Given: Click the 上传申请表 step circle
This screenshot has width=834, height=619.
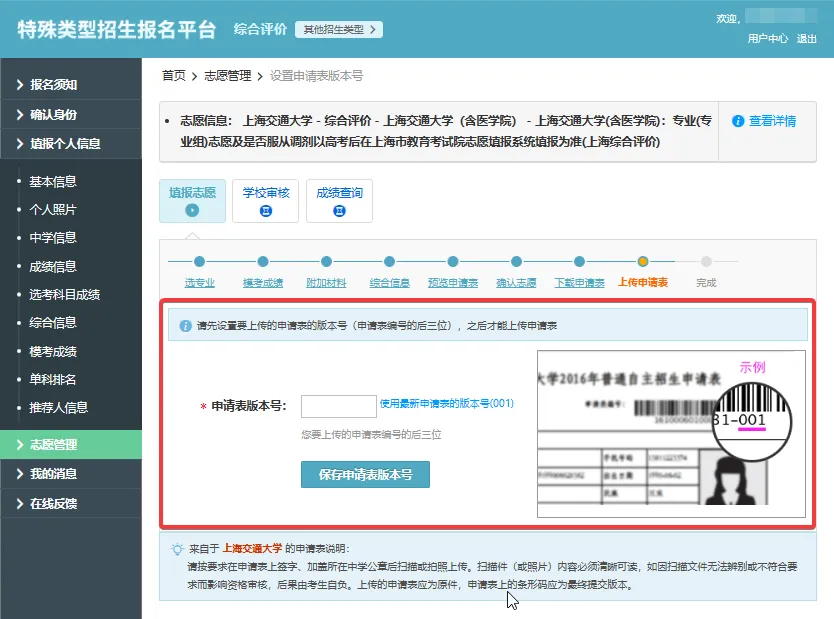Looking at the screenshot, I should pyautogui.click(x=643, y=262).
